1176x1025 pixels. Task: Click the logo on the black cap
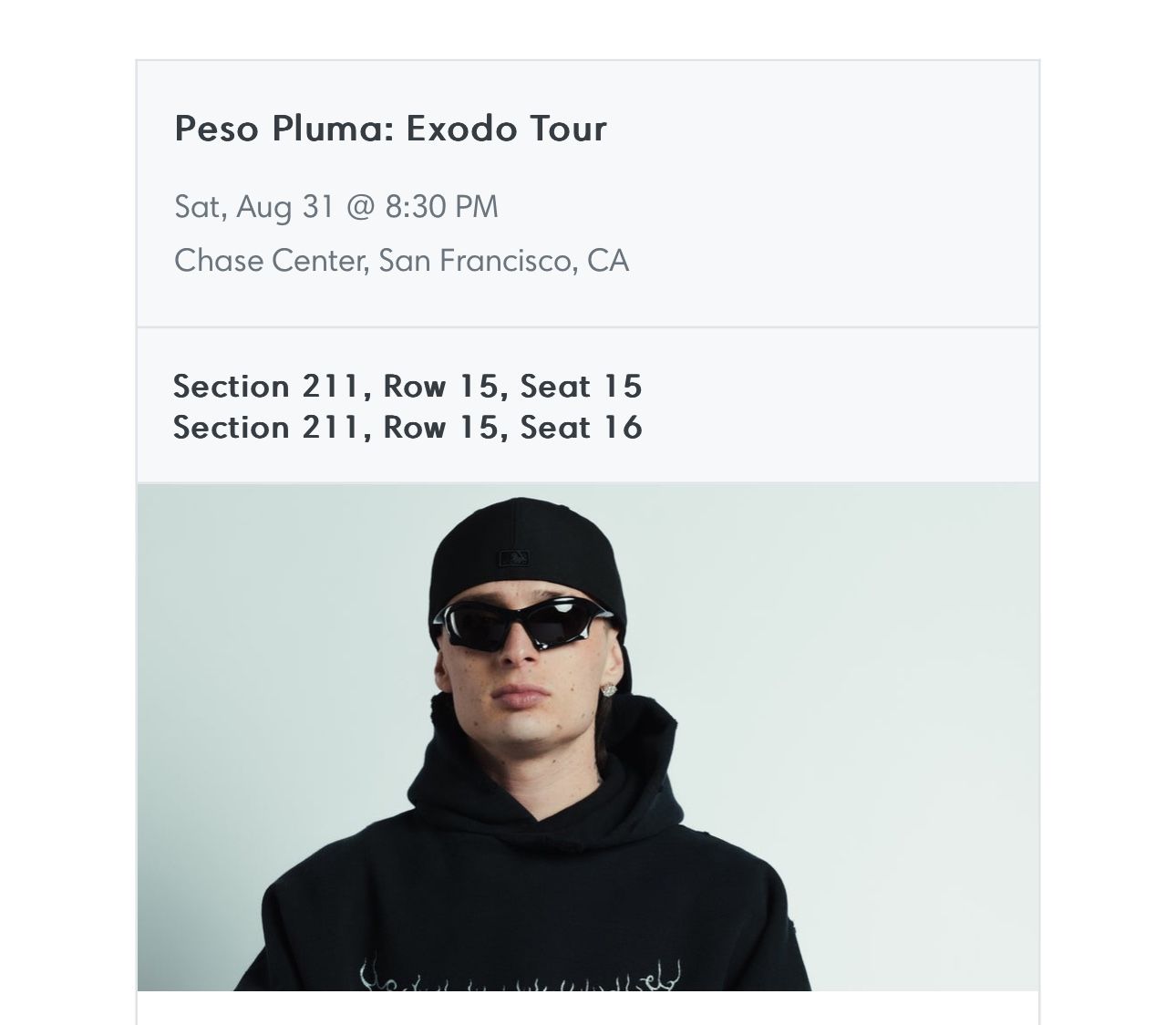pyautogui.click(x=513, y=558)
